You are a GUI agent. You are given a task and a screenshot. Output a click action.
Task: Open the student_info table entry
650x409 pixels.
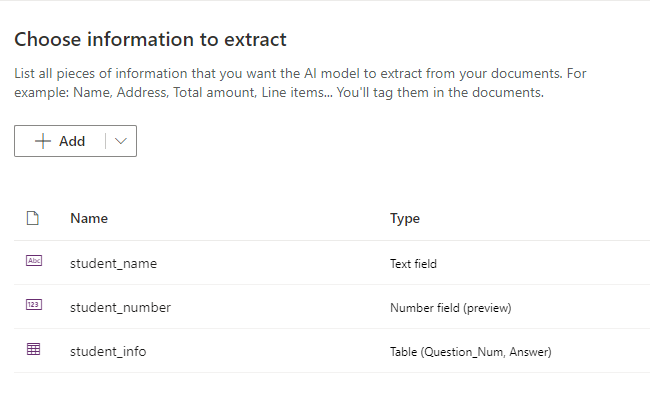tap(108, 351)
